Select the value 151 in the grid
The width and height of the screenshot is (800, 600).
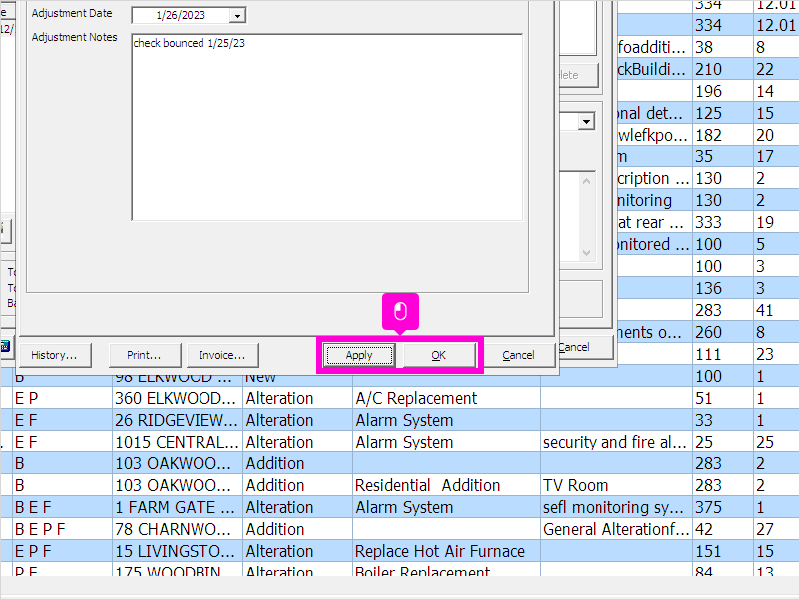point(722,551)
